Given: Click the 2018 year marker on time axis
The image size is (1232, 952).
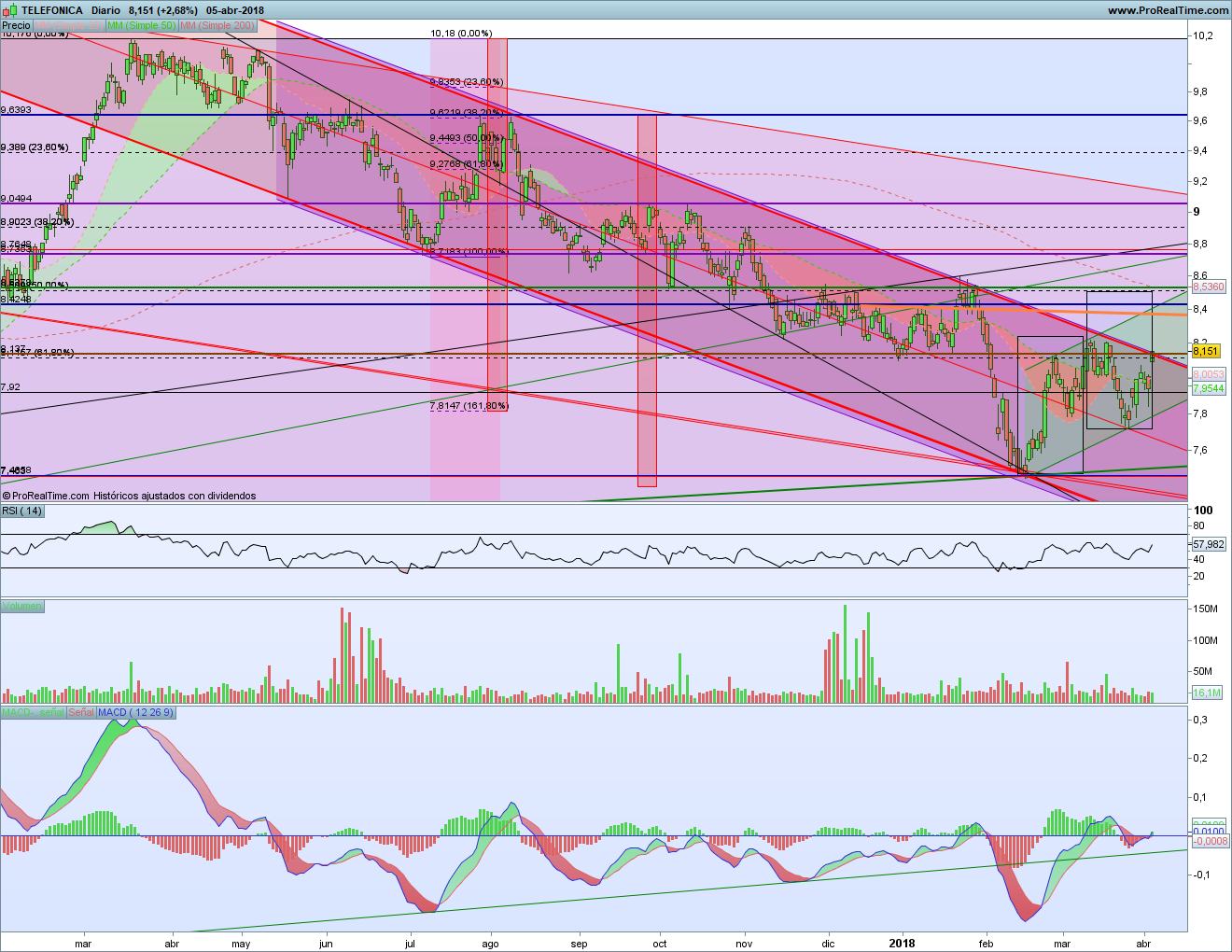Looking at the screenshot, I should pos(902,943).
